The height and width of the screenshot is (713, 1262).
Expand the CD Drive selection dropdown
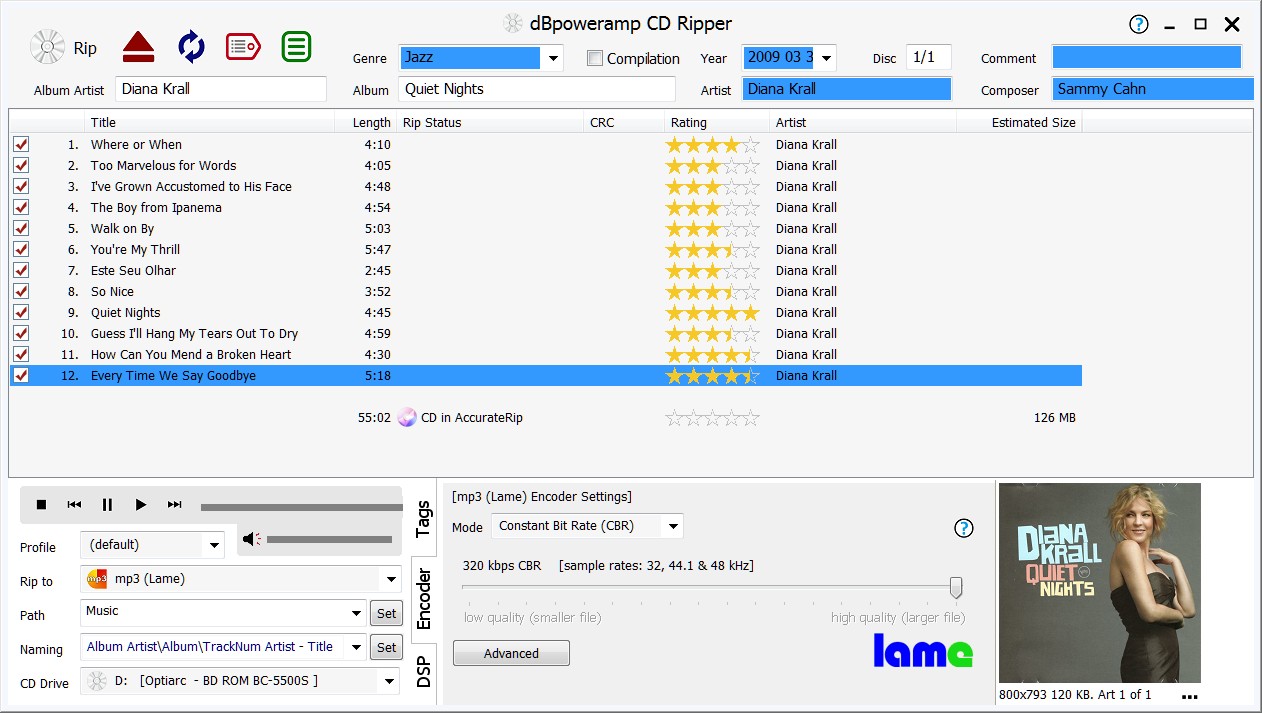point(390,682)
